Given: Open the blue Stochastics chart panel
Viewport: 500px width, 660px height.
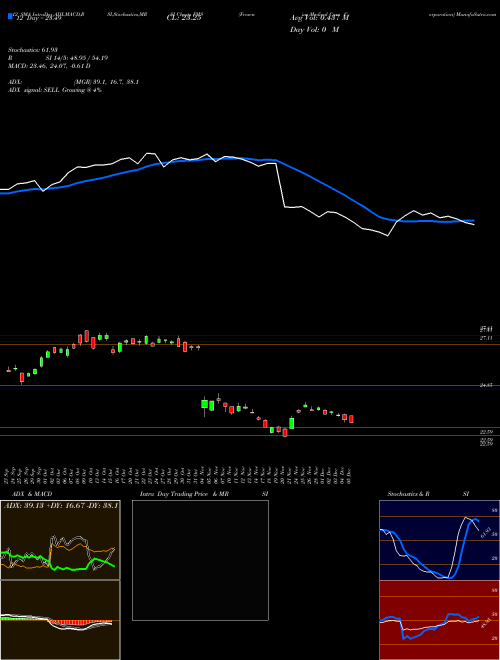Looking at the screenshot, I should pos(439,540).
